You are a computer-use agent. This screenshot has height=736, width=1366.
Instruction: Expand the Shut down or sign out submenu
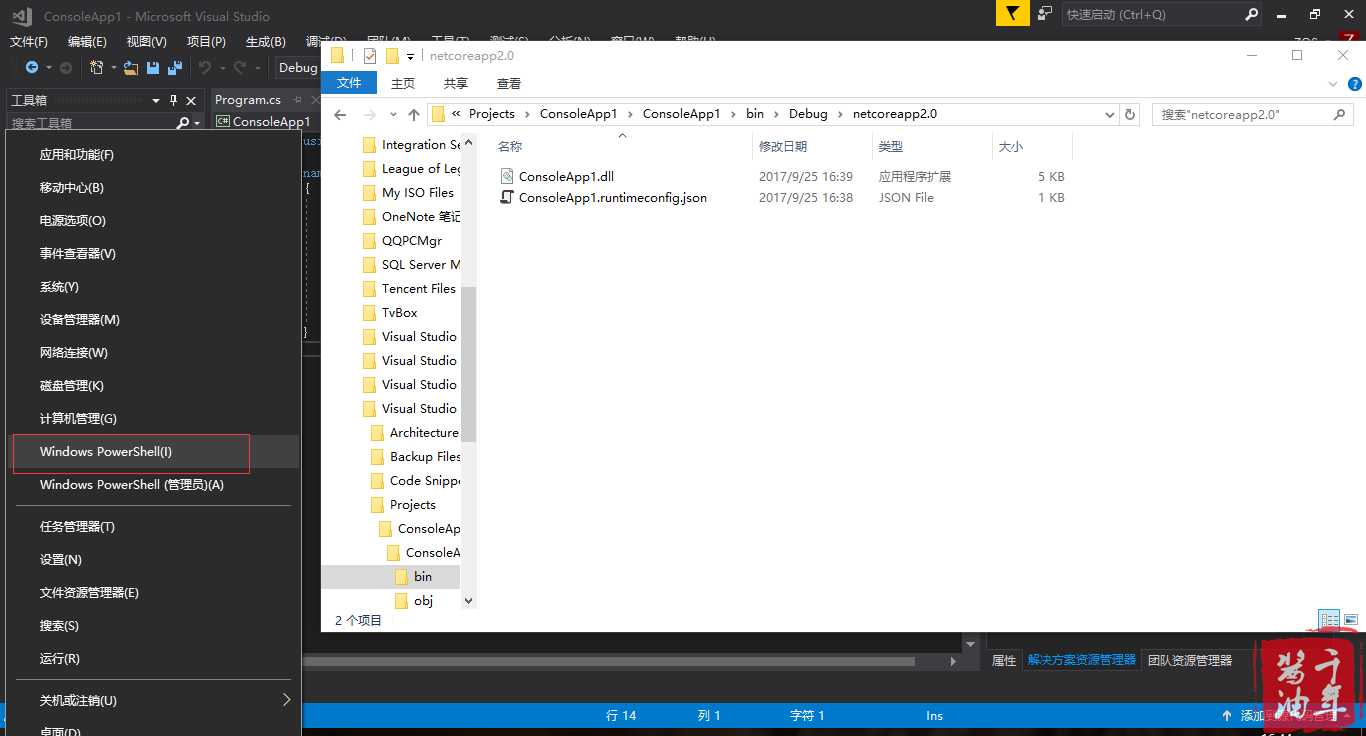pos(286,700)
